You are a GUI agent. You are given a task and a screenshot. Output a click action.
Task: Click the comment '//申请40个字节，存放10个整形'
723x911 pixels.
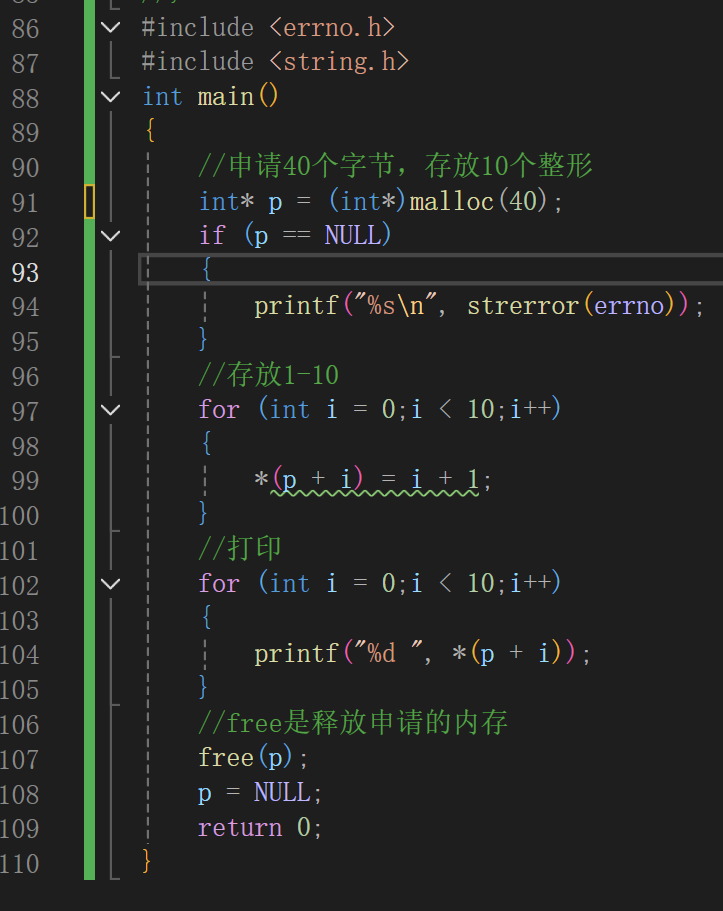click(395, 166)
